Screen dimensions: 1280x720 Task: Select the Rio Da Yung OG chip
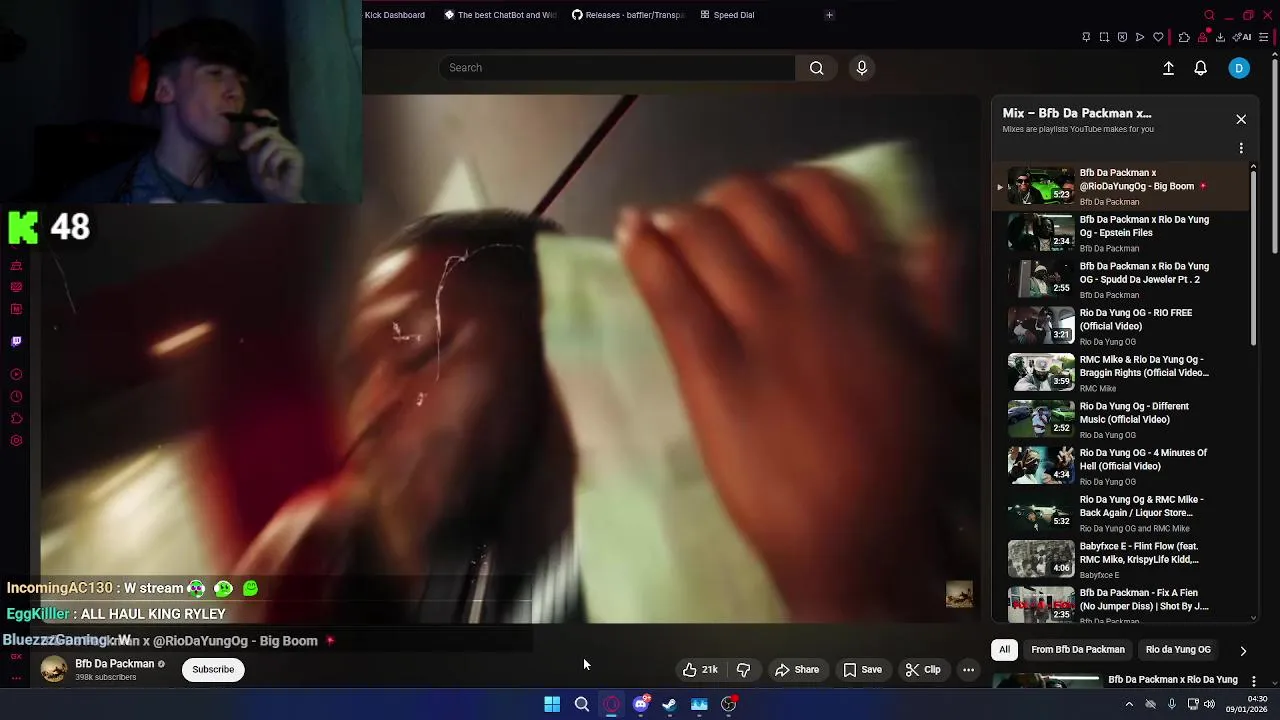click(x=1178, y=650)
